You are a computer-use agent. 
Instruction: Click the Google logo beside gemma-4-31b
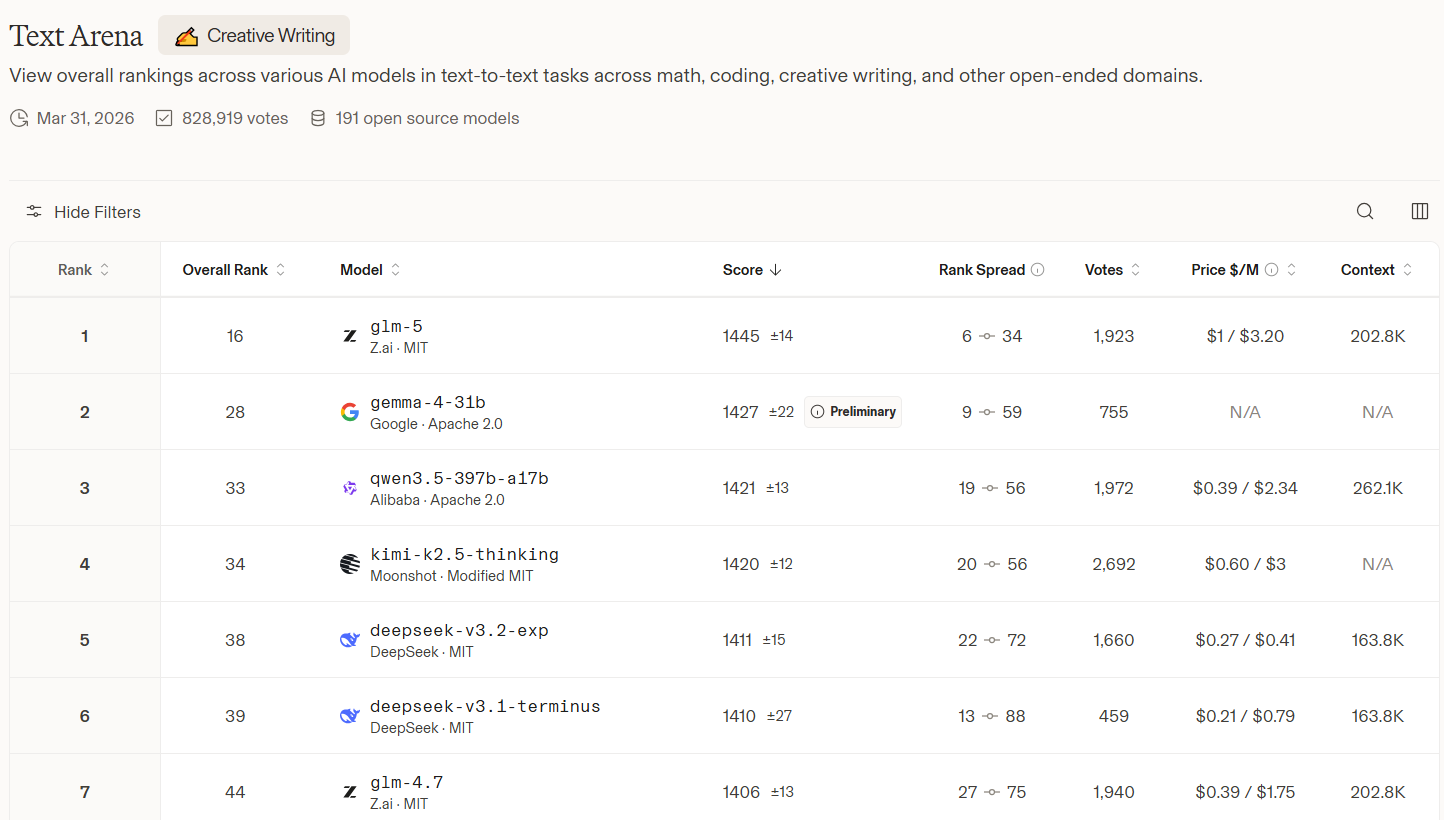[350, 412]
